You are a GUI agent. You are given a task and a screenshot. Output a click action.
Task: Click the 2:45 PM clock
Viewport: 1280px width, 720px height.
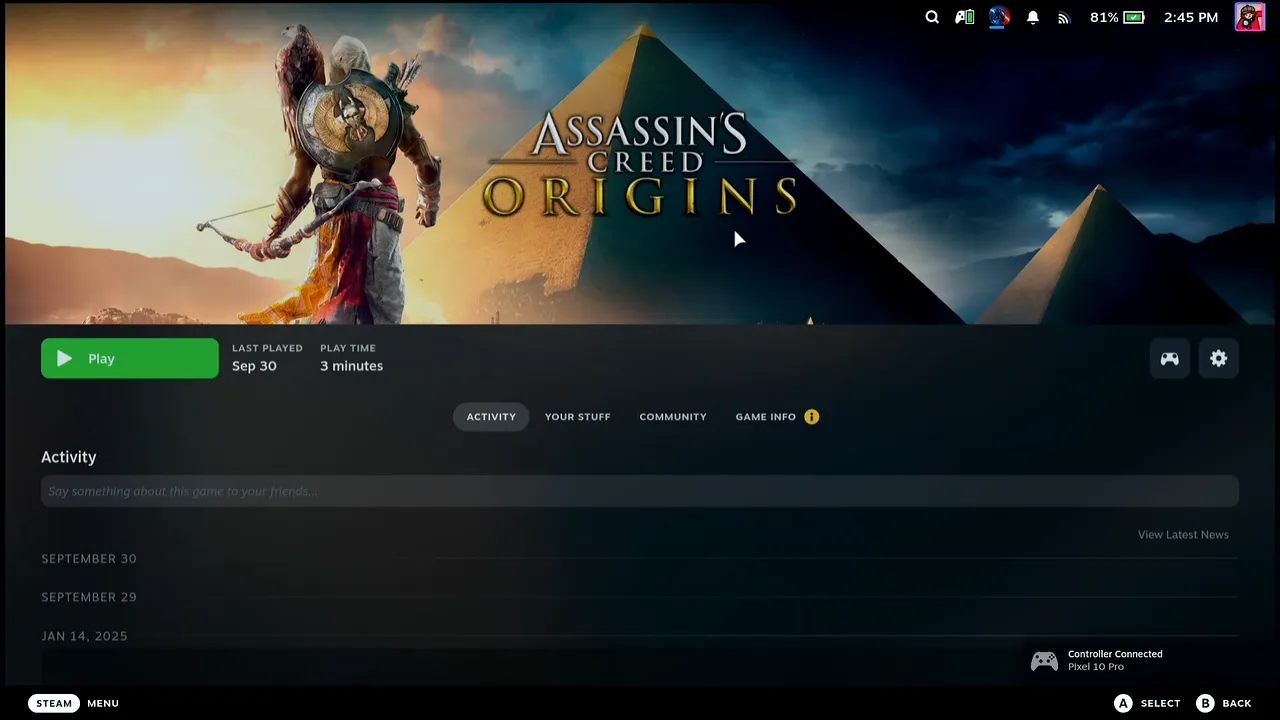[1191, 17]
